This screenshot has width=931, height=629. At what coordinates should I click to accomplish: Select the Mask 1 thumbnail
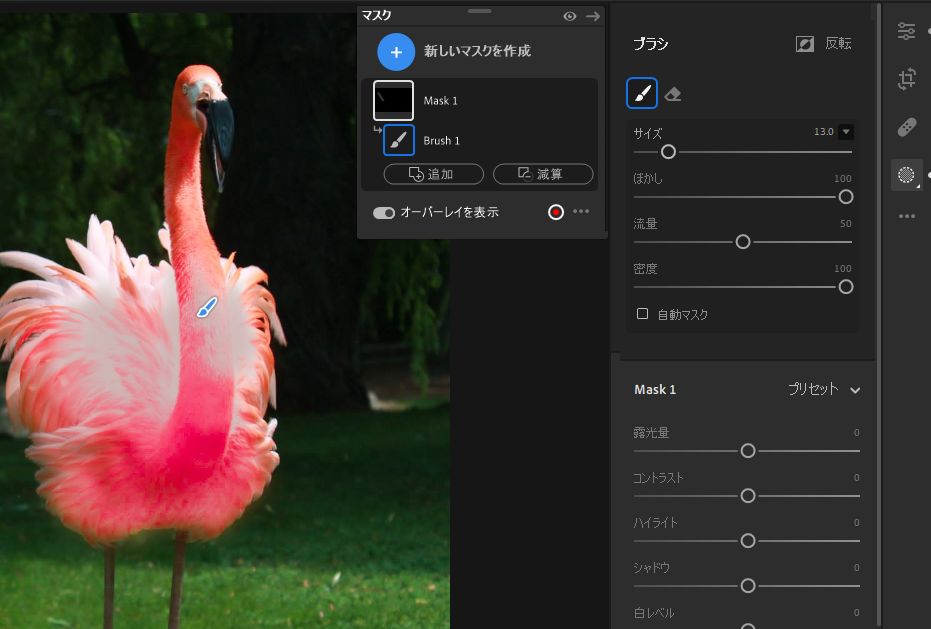(x=393, y=100)
